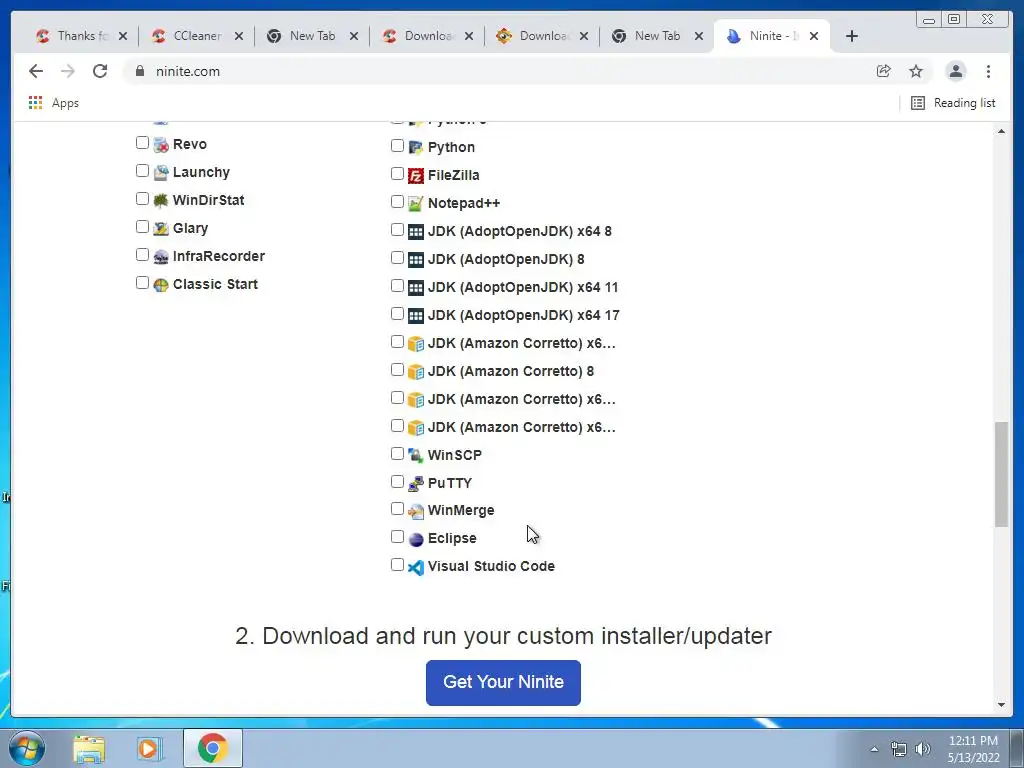Click the JDK Amazon Corretto 8 icon
Image resolution: width=1024 pixels, height=768 pixels.
(415, 372)
